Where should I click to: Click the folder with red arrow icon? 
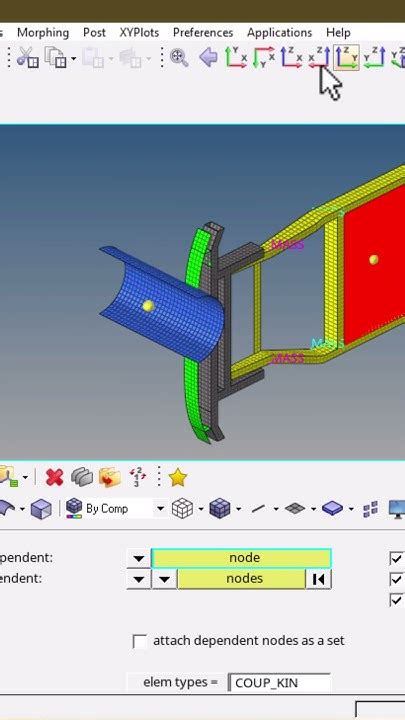coord(110,478)
